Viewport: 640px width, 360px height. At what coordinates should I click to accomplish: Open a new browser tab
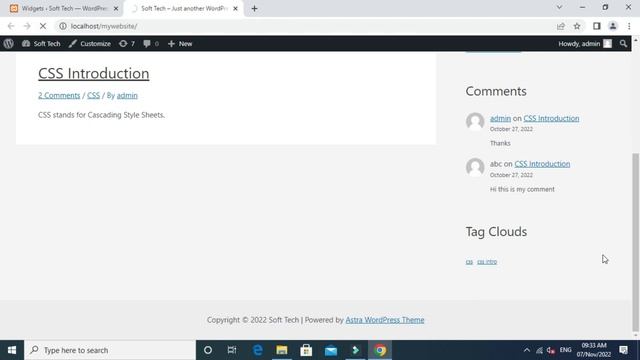coord(254,8)
